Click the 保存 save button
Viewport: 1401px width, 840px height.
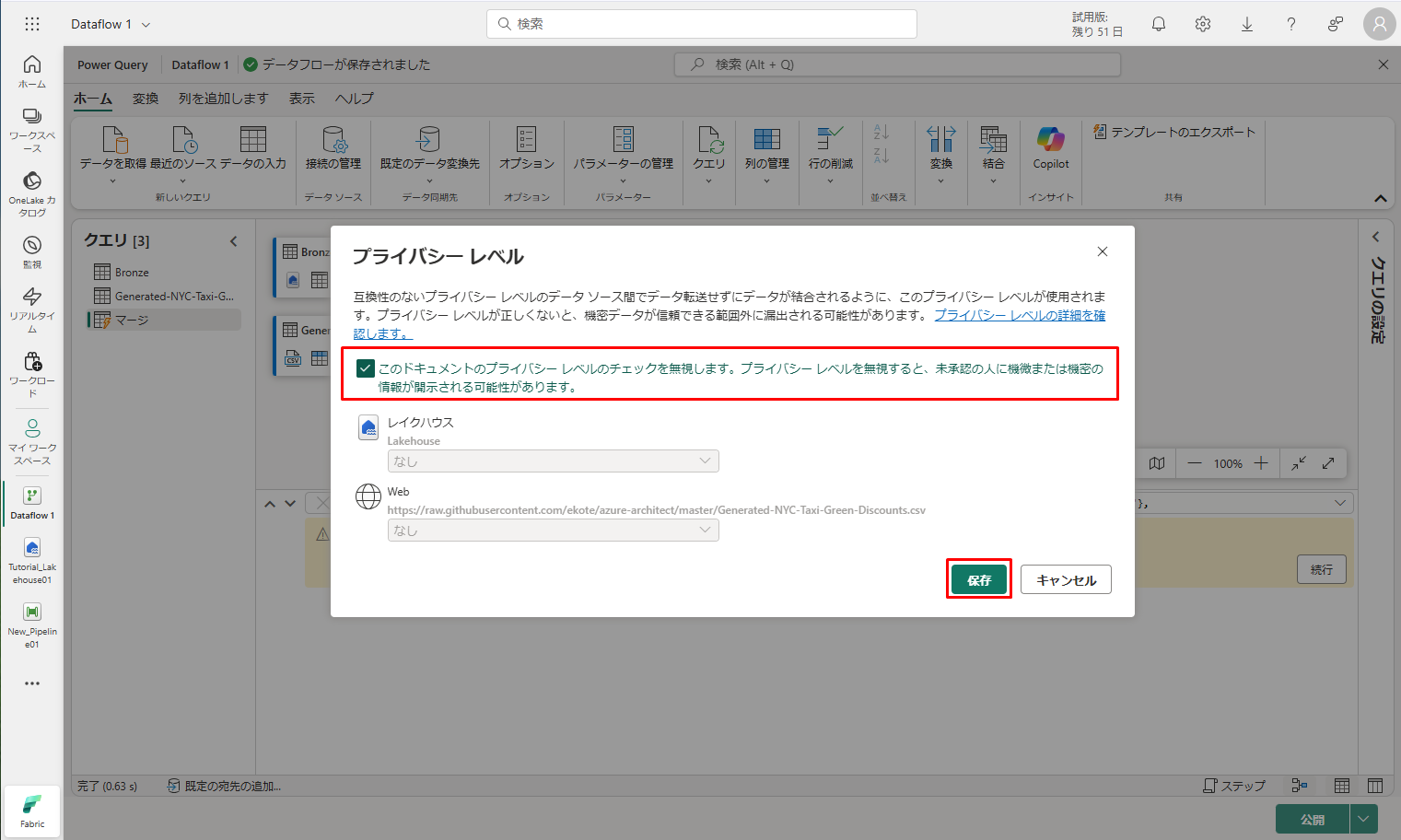pos(978,579)
